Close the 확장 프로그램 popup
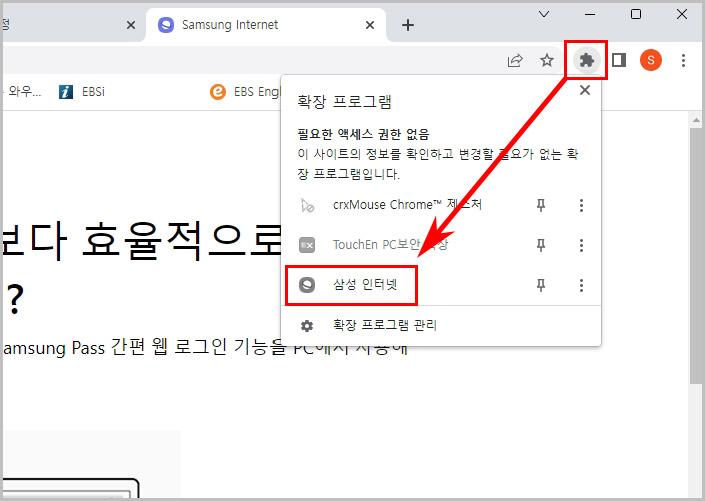The image size is (705, 501). point(585,90)
